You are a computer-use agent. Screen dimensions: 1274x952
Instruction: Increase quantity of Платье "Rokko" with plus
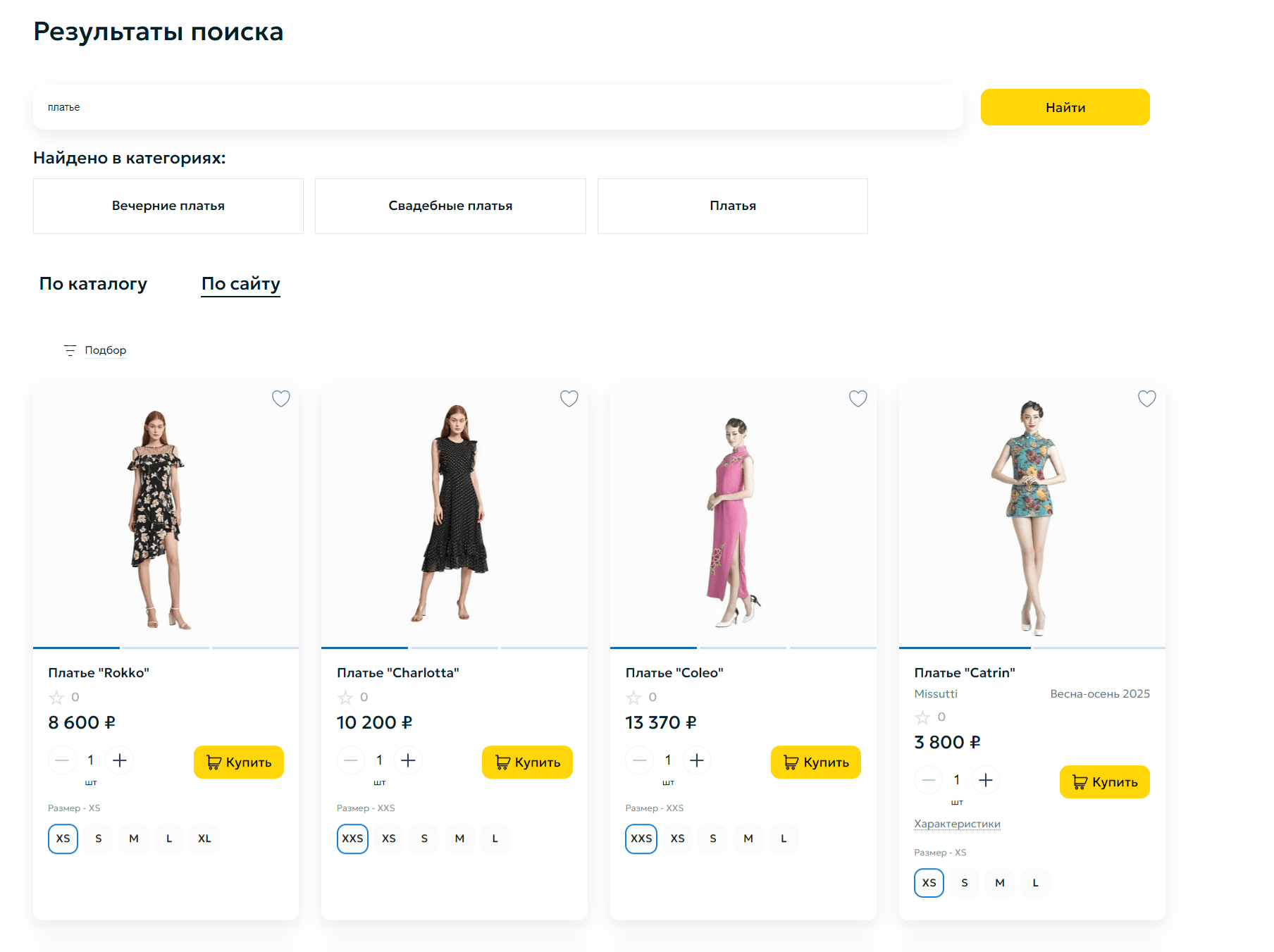pyautogui.click(x=120, y=760)
